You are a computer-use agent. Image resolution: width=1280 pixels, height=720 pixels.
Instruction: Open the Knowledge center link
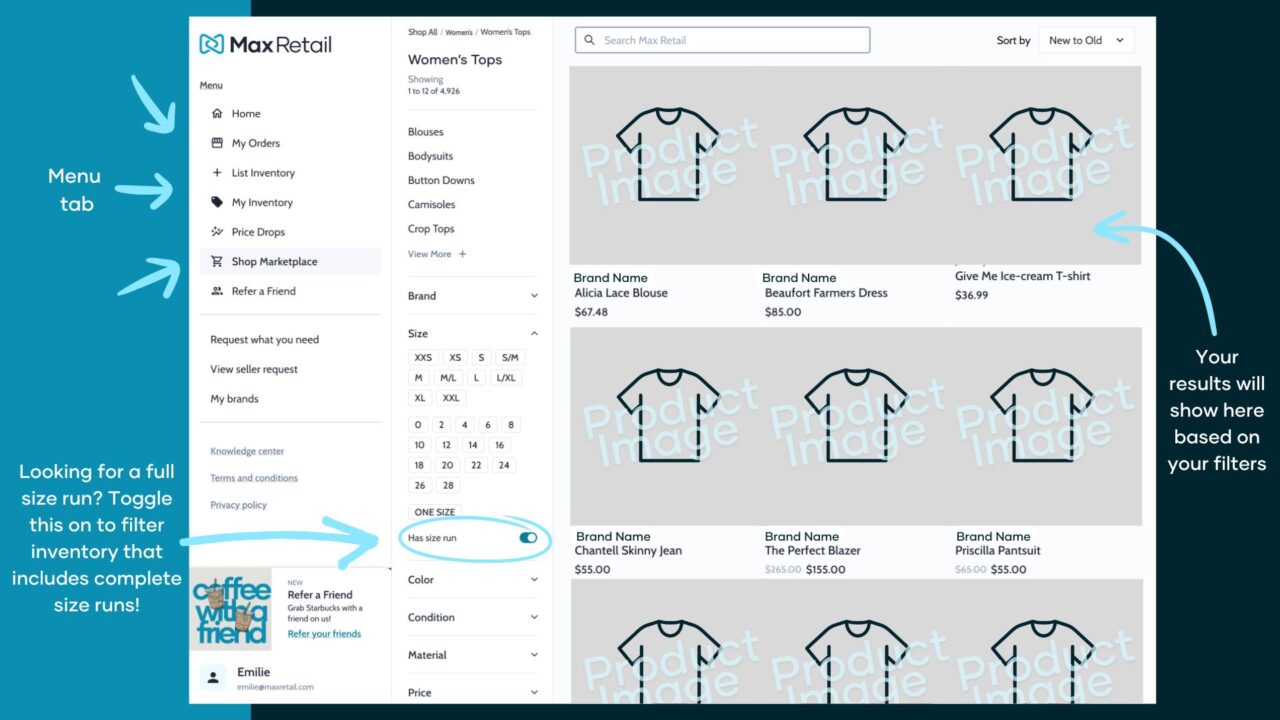pos(246,450)
